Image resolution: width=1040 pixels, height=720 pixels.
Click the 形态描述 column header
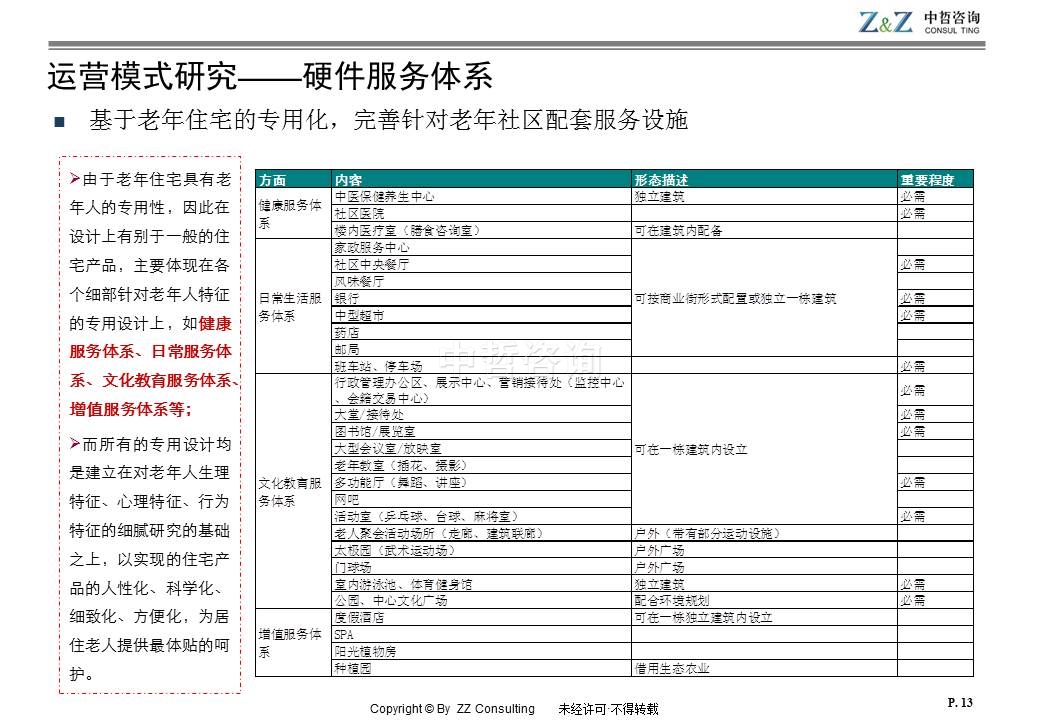click(662, 180)
